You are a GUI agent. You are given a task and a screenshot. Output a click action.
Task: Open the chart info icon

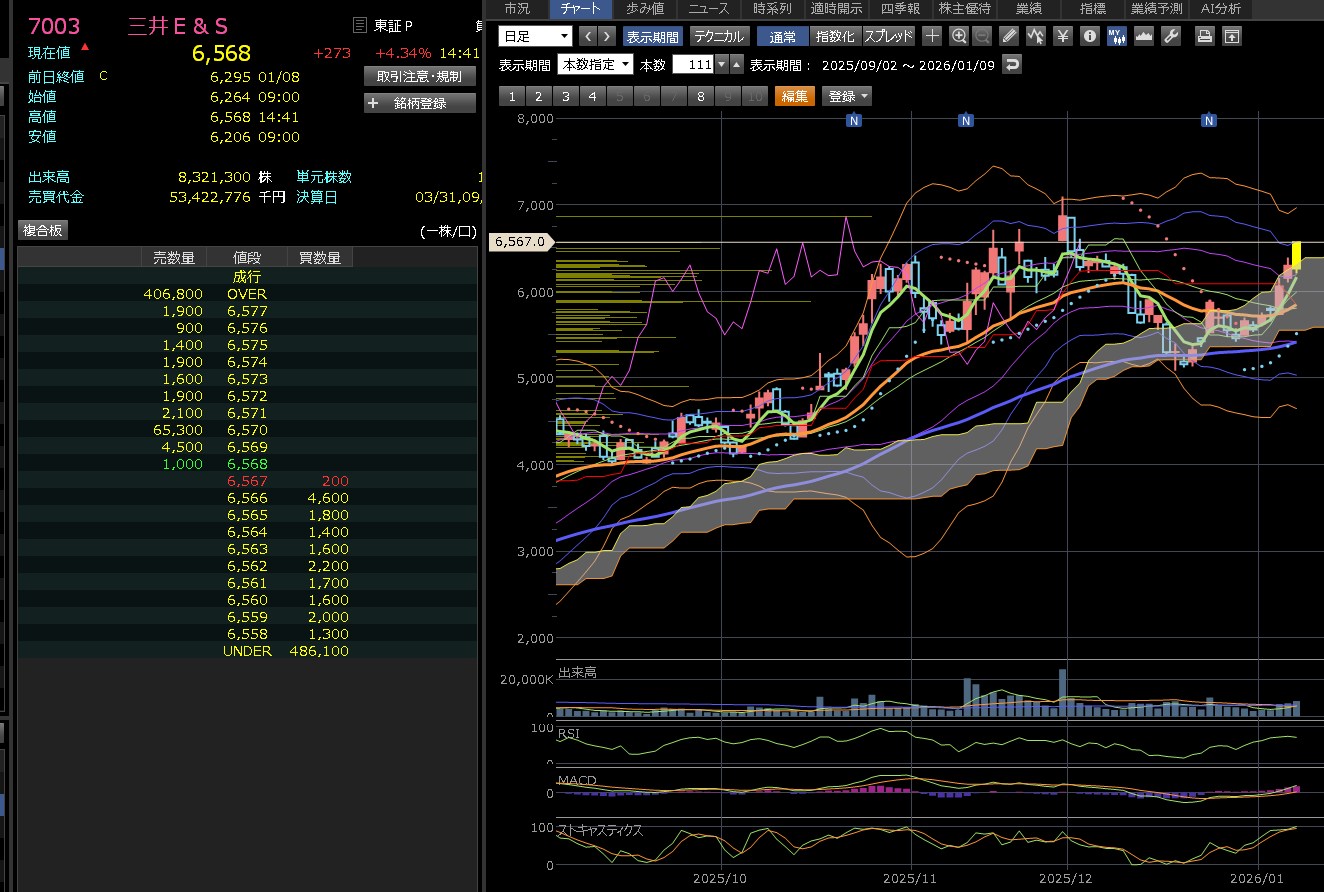click(x=1090, y=36)
